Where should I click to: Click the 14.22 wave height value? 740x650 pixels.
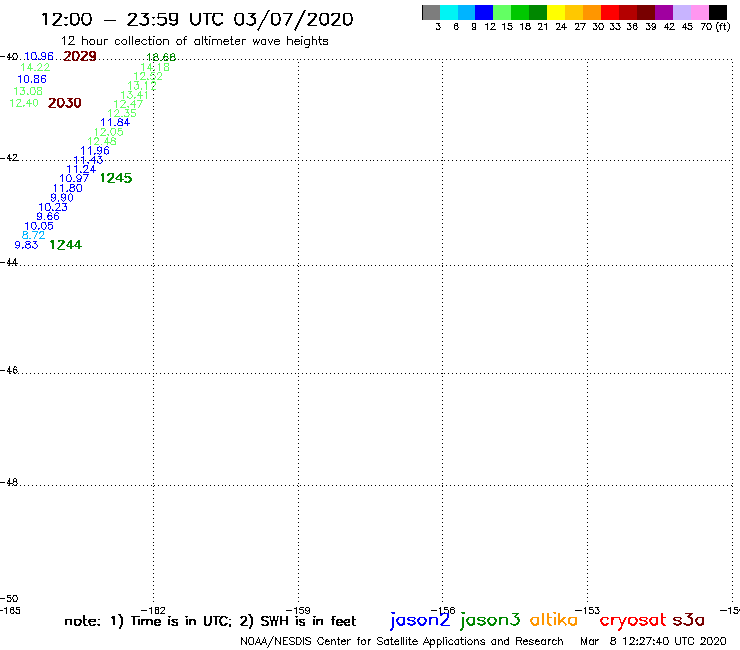35,68
